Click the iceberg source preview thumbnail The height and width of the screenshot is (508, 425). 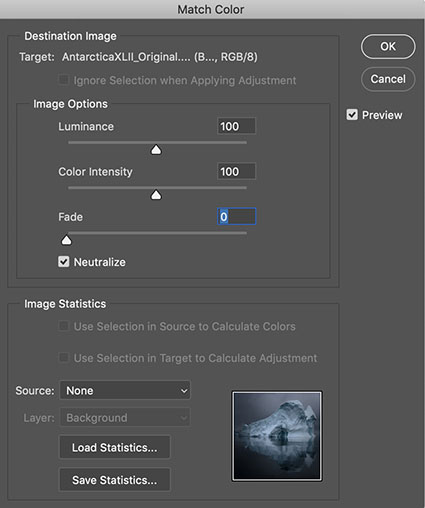[x=277, y=436]
